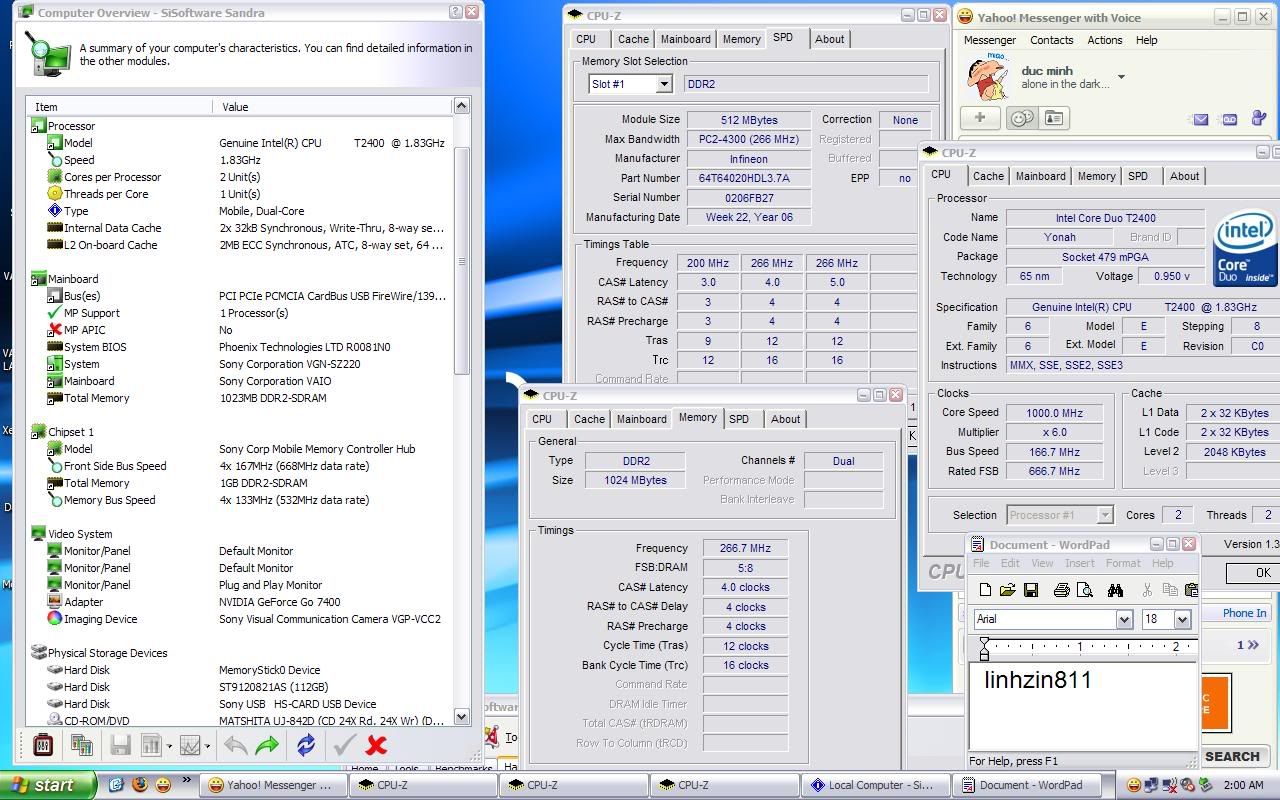
Task: Click the smiley contacts view icon in Yahoo Messenger
Action: click(x=1021, y=118)
